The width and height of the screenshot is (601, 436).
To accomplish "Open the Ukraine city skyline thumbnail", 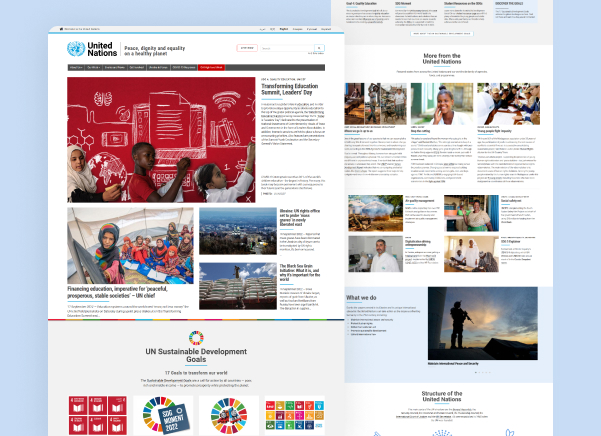I will pyautogui.click(x=238, y=231).
